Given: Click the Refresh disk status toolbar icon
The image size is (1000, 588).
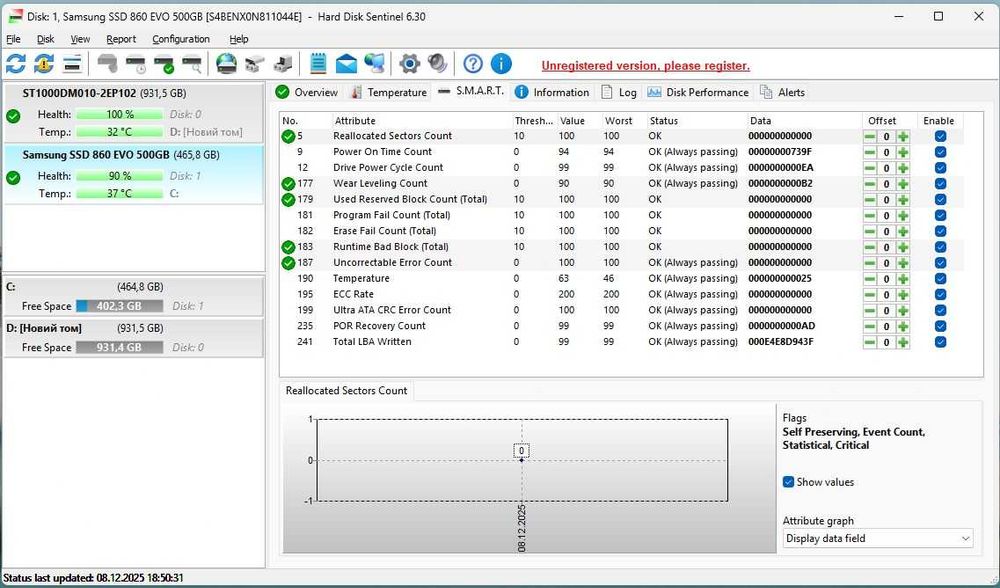Looking at the screenshot, I should pos(16,64).
